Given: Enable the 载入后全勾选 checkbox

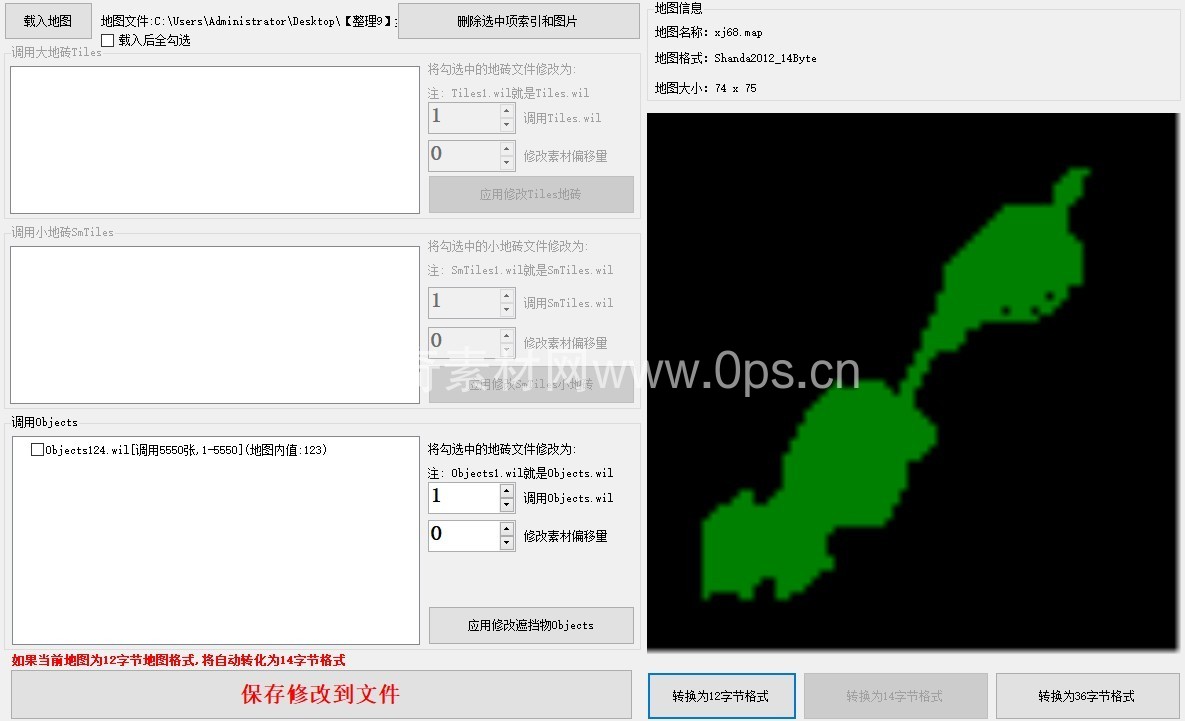Looking at the screenshot, I should [x=108, y=41].
